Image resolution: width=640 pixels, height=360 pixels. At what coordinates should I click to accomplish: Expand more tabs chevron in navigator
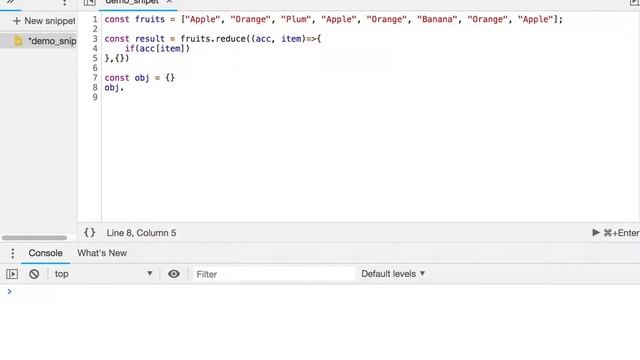[11, 2]
